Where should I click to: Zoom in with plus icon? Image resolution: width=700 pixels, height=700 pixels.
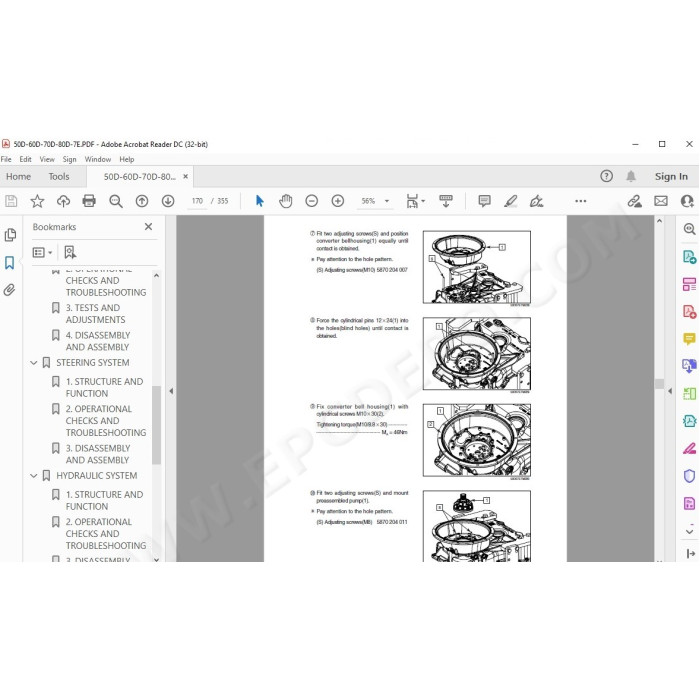click(x=338, y=201)
